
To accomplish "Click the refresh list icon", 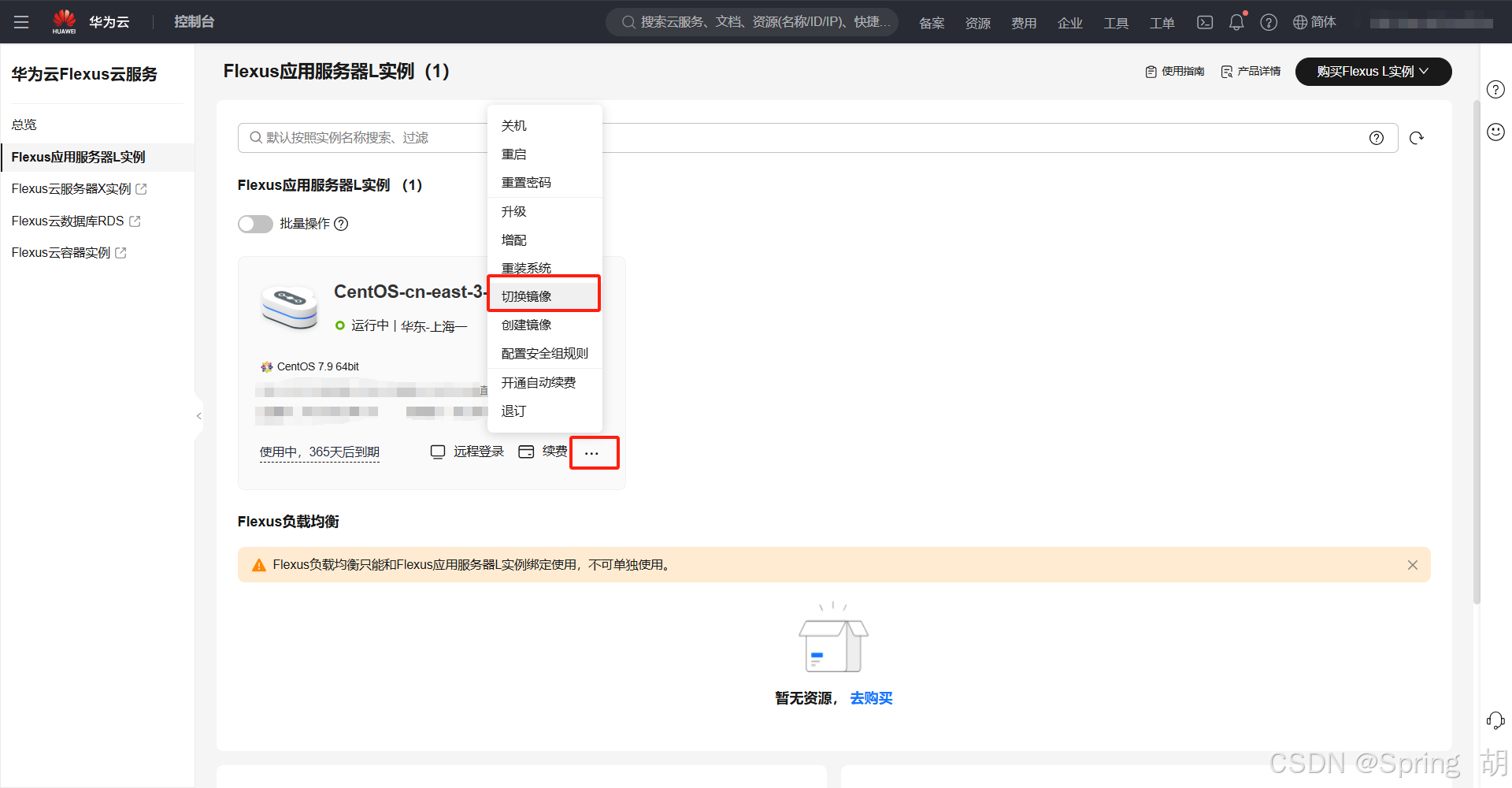I will pyautogui.click(x=1417, y=138).
